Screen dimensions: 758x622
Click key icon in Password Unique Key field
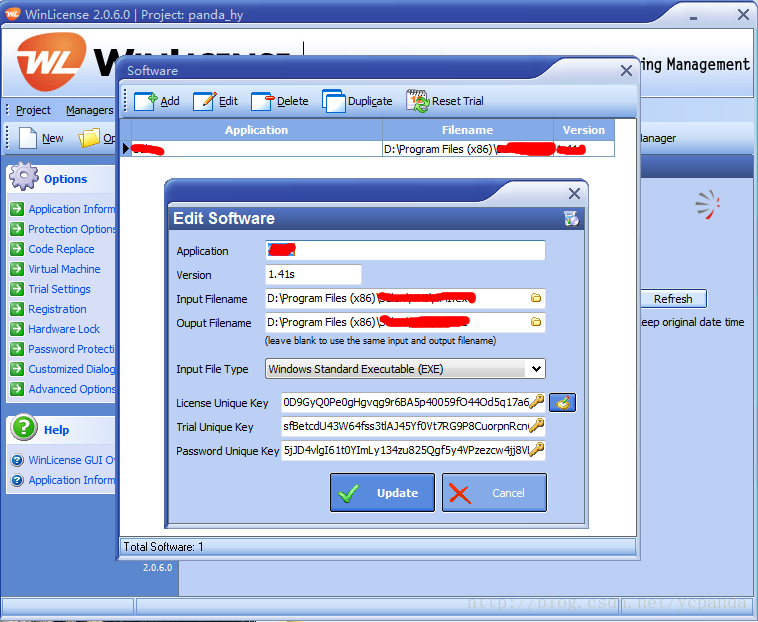pos(537,450)
